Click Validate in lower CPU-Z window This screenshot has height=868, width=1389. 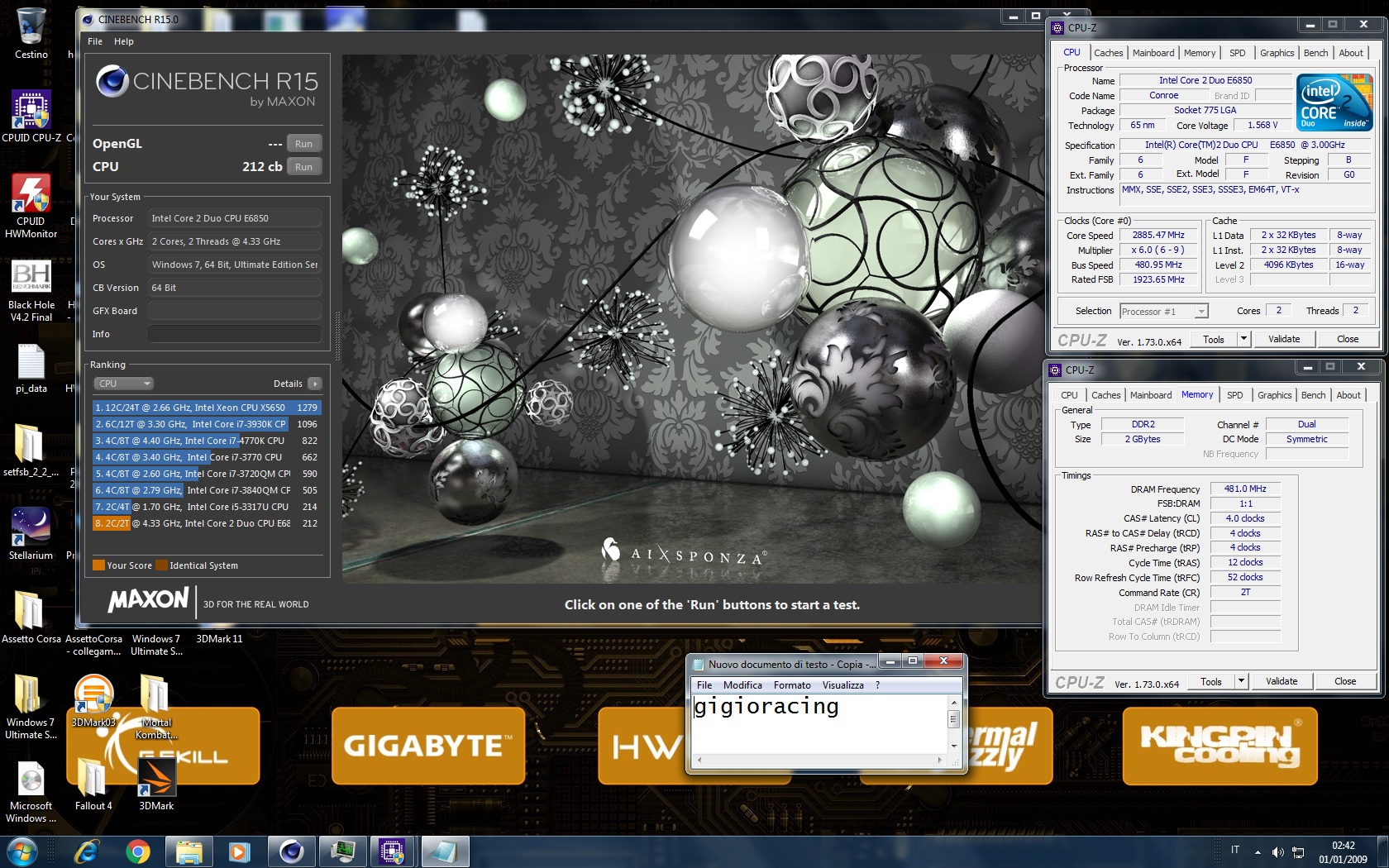(x=1282, y=682)
